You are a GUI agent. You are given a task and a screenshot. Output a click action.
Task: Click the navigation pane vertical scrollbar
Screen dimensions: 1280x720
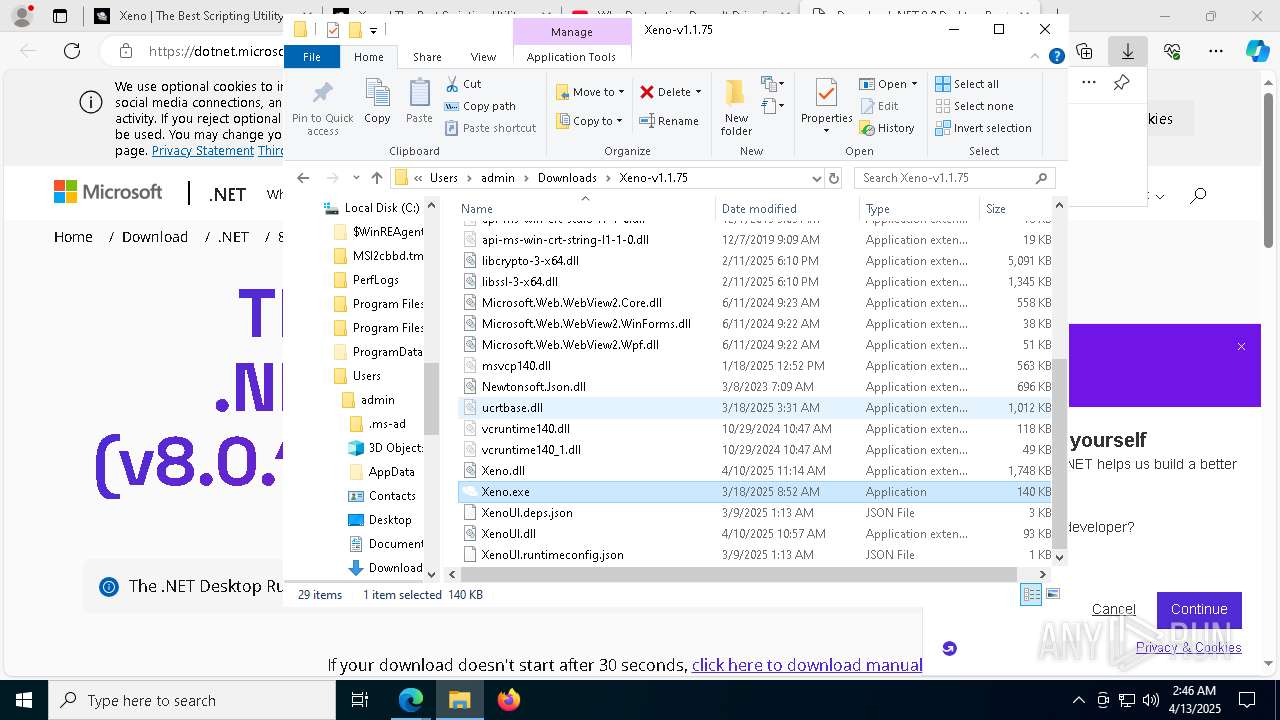tap(432, 398)
